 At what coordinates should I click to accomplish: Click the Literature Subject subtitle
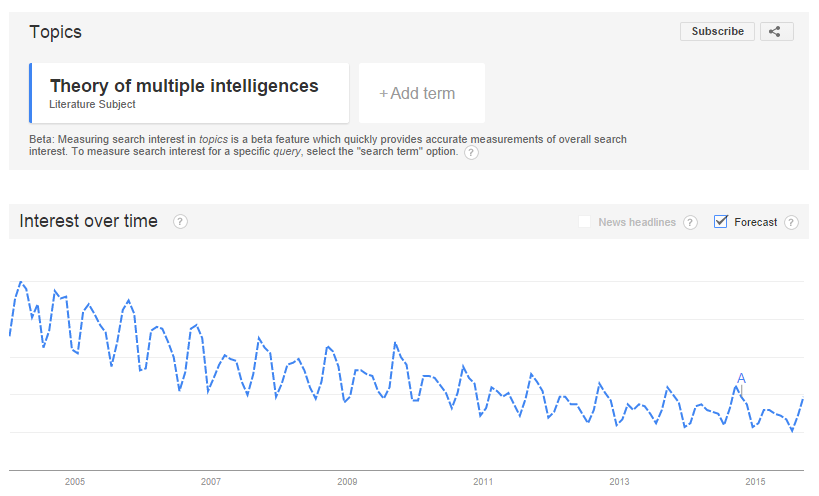tap(92, 104)
